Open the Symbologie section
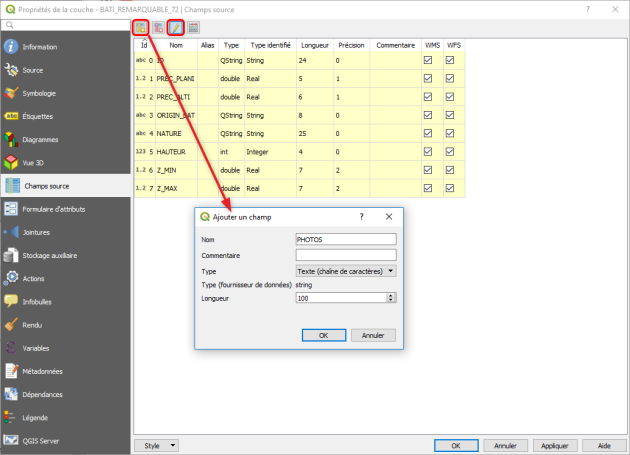This screenshot has height=455, width=630. pos(65,93)
